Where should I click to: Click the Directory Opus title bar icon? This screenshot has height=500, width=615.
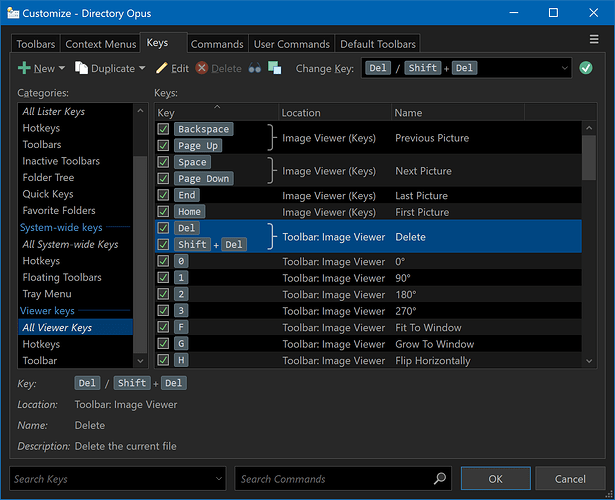[x=13, y=13]
